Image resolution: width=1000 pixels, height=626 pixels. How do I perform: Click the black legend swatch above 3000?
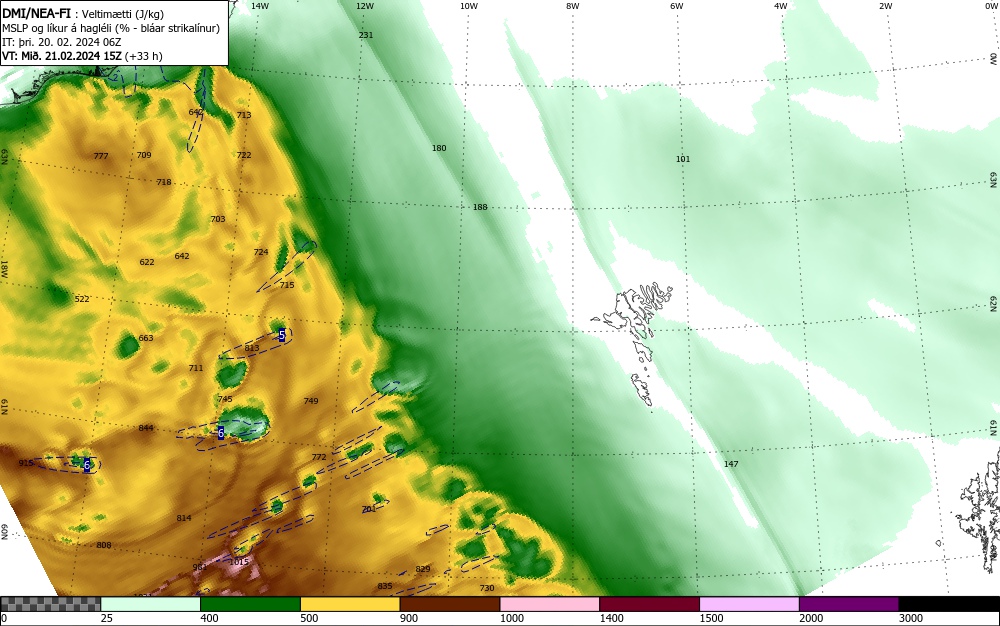(949, 604)
